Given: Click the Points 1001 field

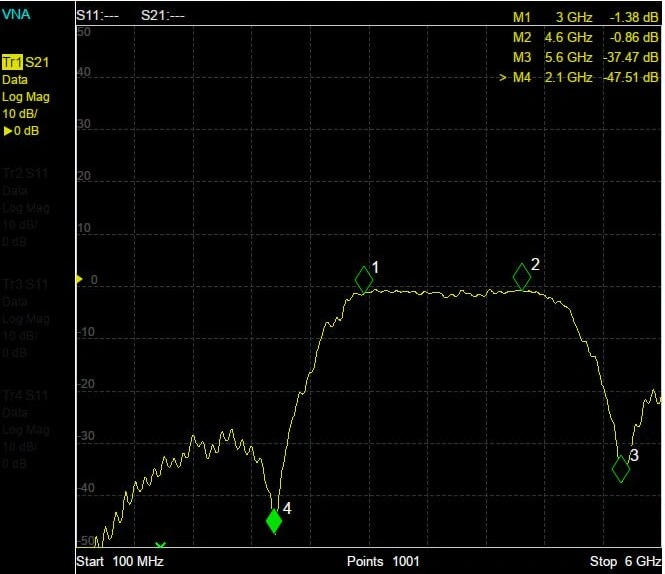Looking at the screenshot, I should (383, 561).
